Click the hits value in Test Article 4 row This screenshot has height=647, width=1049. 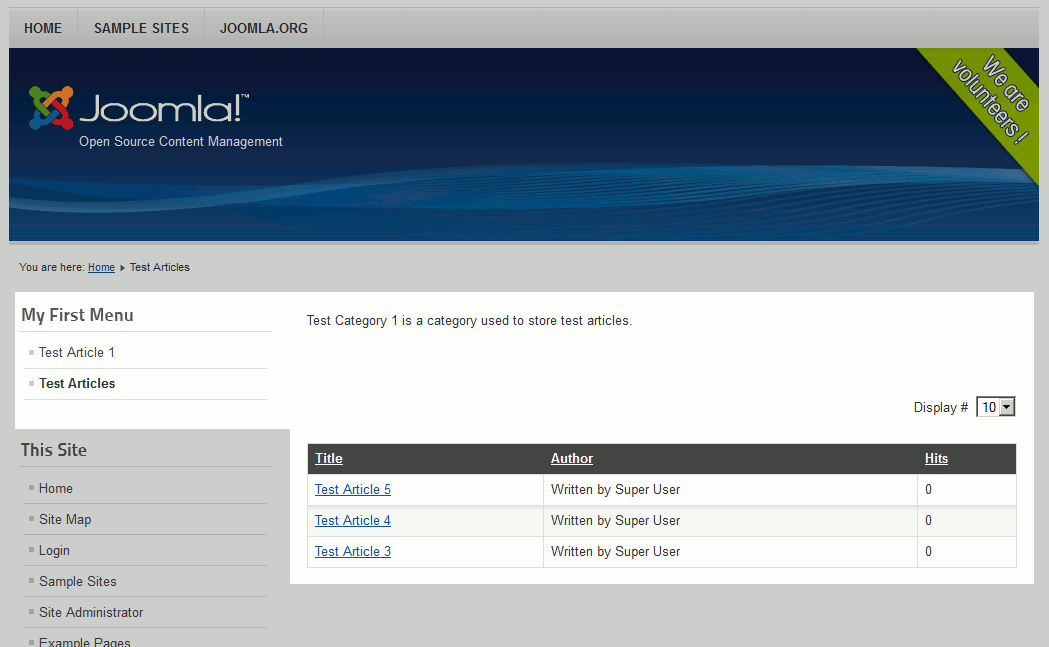pos(928,521)
